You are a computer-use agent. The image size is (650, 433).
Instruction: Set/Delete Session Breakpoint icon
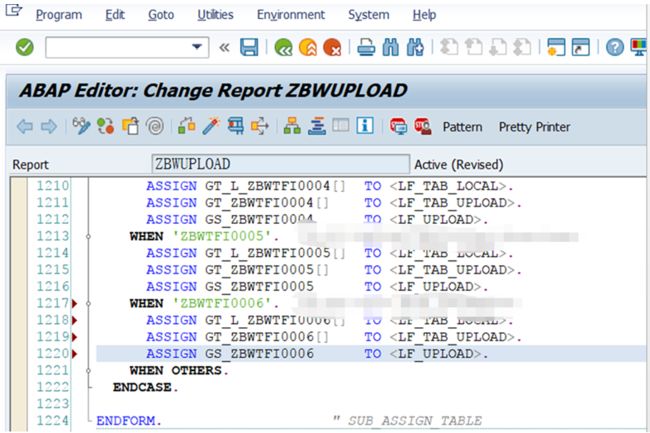pos(398,126)
